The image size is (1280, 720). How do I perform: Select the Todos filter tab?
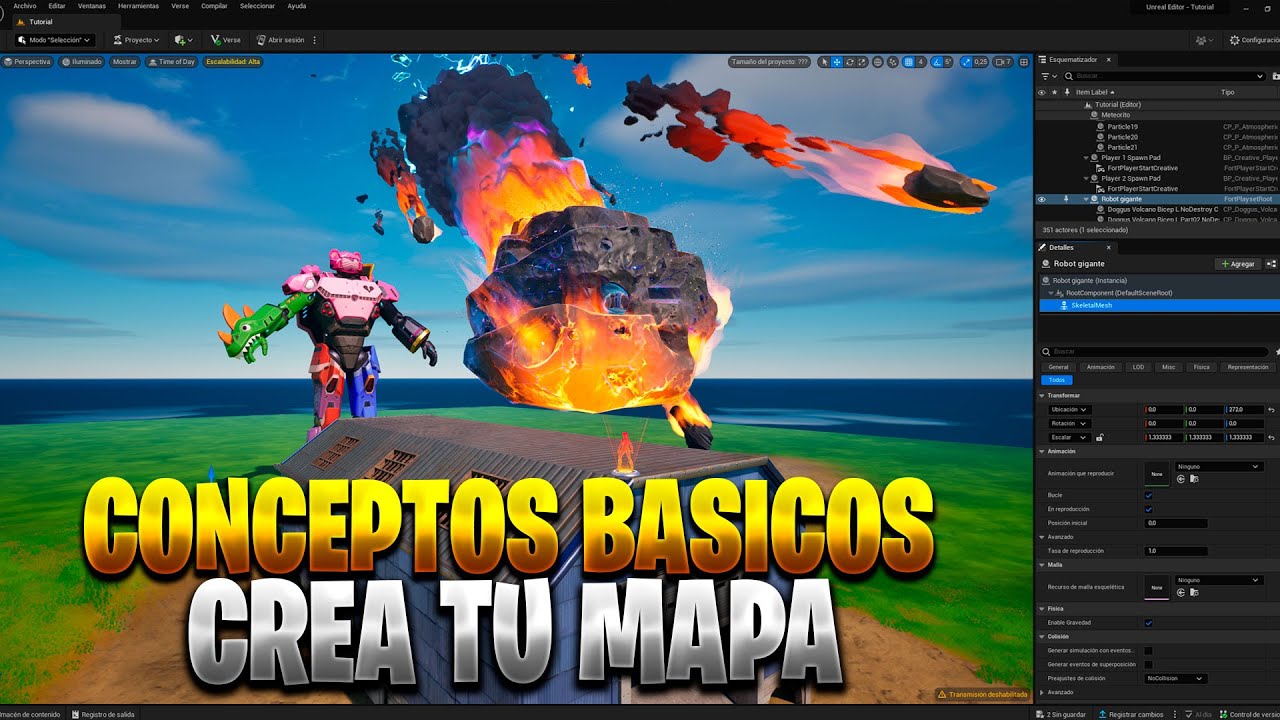(1056, 380)
